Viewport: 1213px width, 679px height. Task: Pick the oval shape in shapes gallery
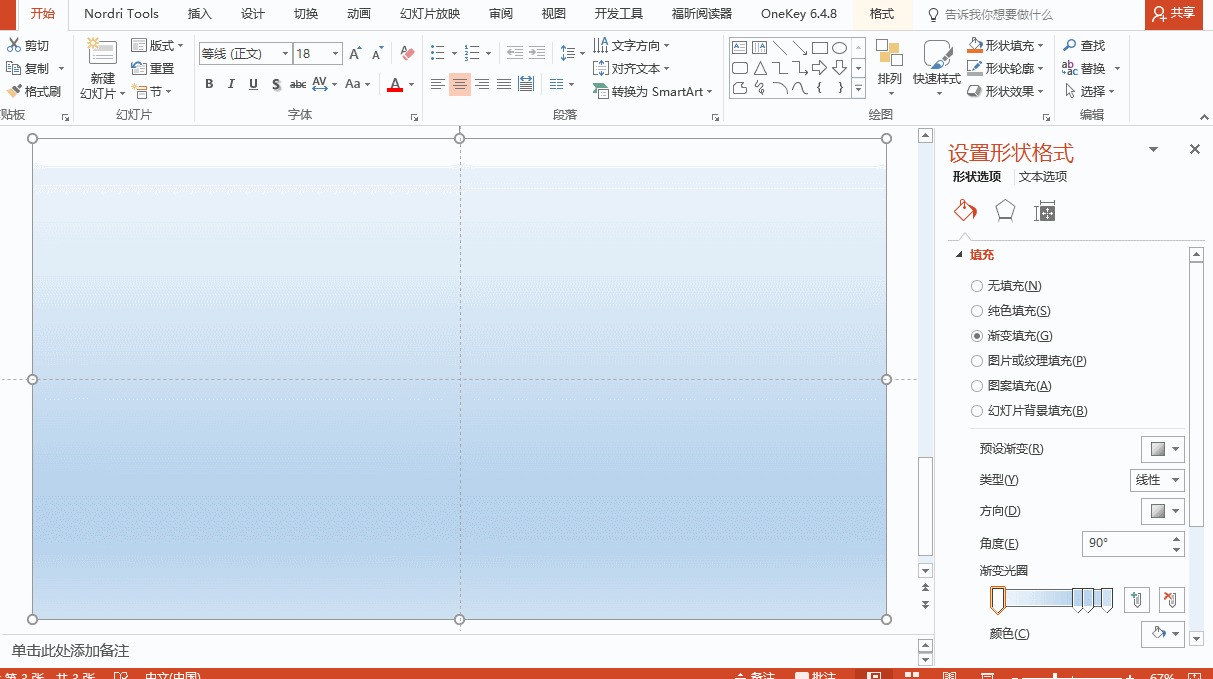click(839, 48)
